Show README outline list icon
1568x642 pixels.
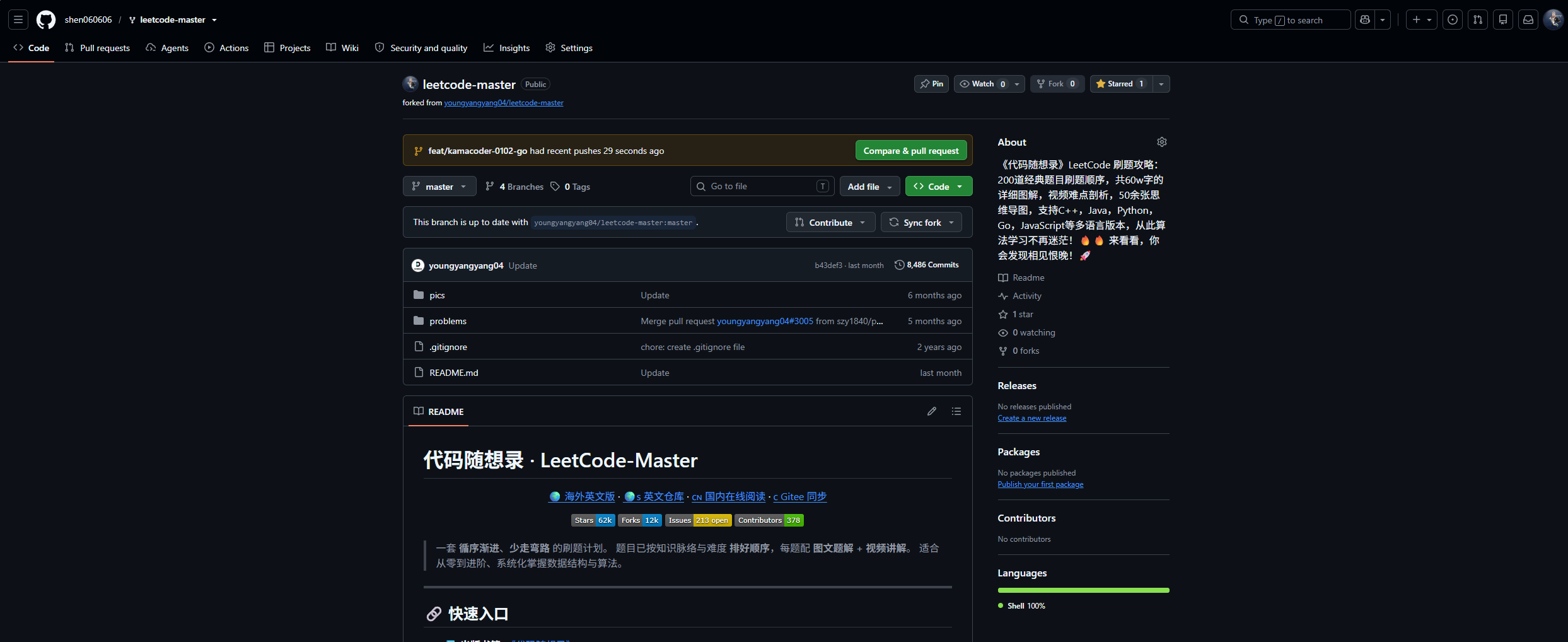pyautogui.click(x=956, y=411)
